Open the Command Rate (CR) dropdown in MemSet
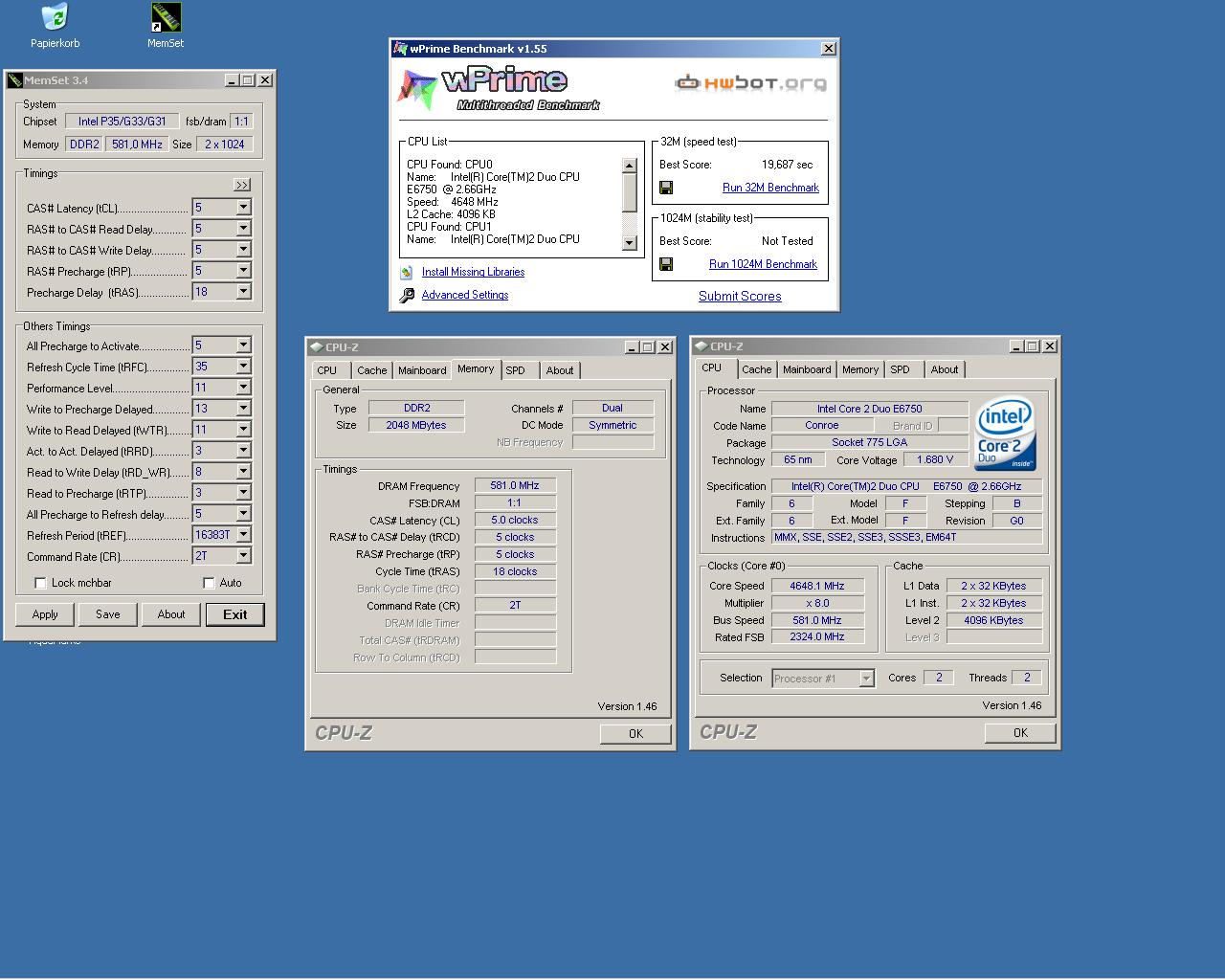This screenshot has width=1225, height=980. [243, 556]
